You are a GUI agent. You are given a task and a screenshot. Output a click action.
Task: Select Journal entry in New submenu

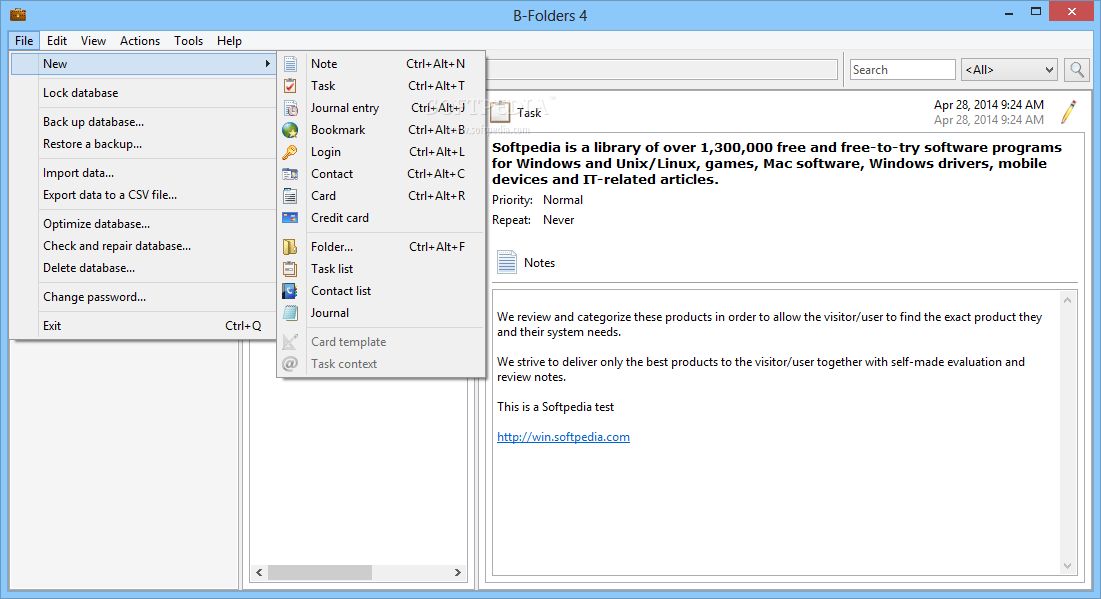coord(381,108)
